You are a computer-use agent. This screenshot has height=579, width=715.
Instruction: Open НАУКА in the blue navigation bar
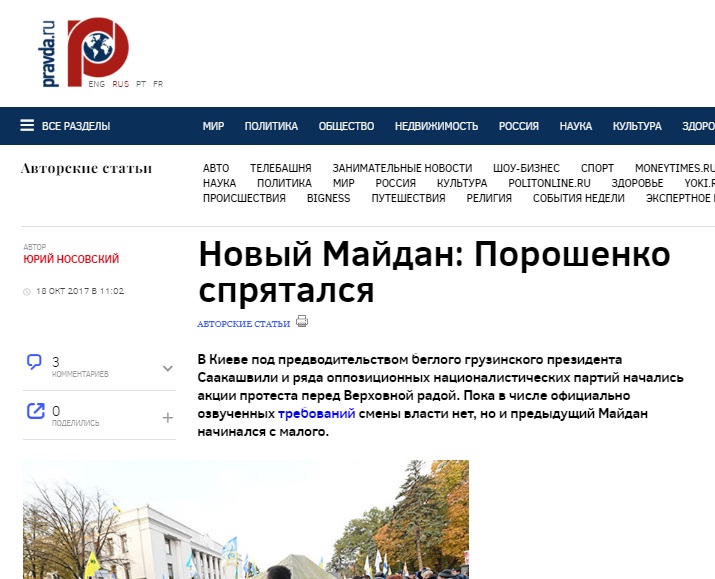click(576, 126)
